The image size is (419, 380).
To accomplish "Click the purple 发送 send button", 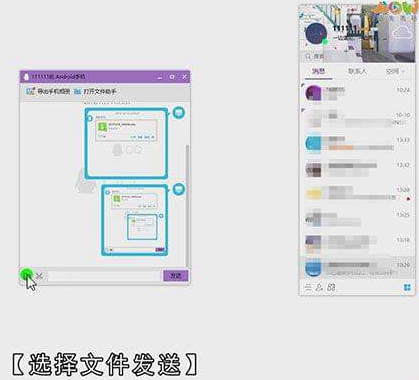I will click(x=176, y=276).
